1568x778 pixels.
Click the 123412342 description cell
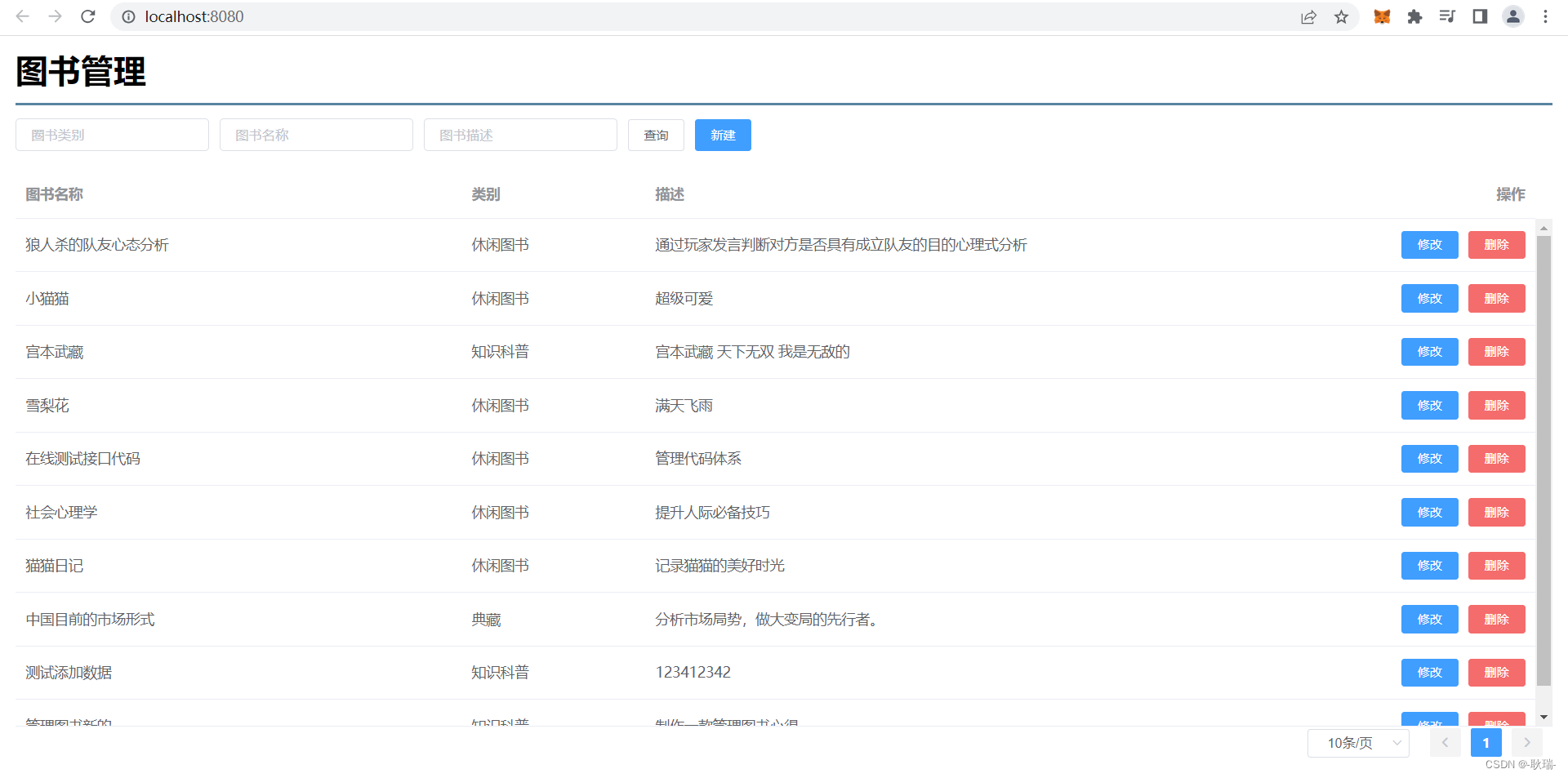click(693, 673)
